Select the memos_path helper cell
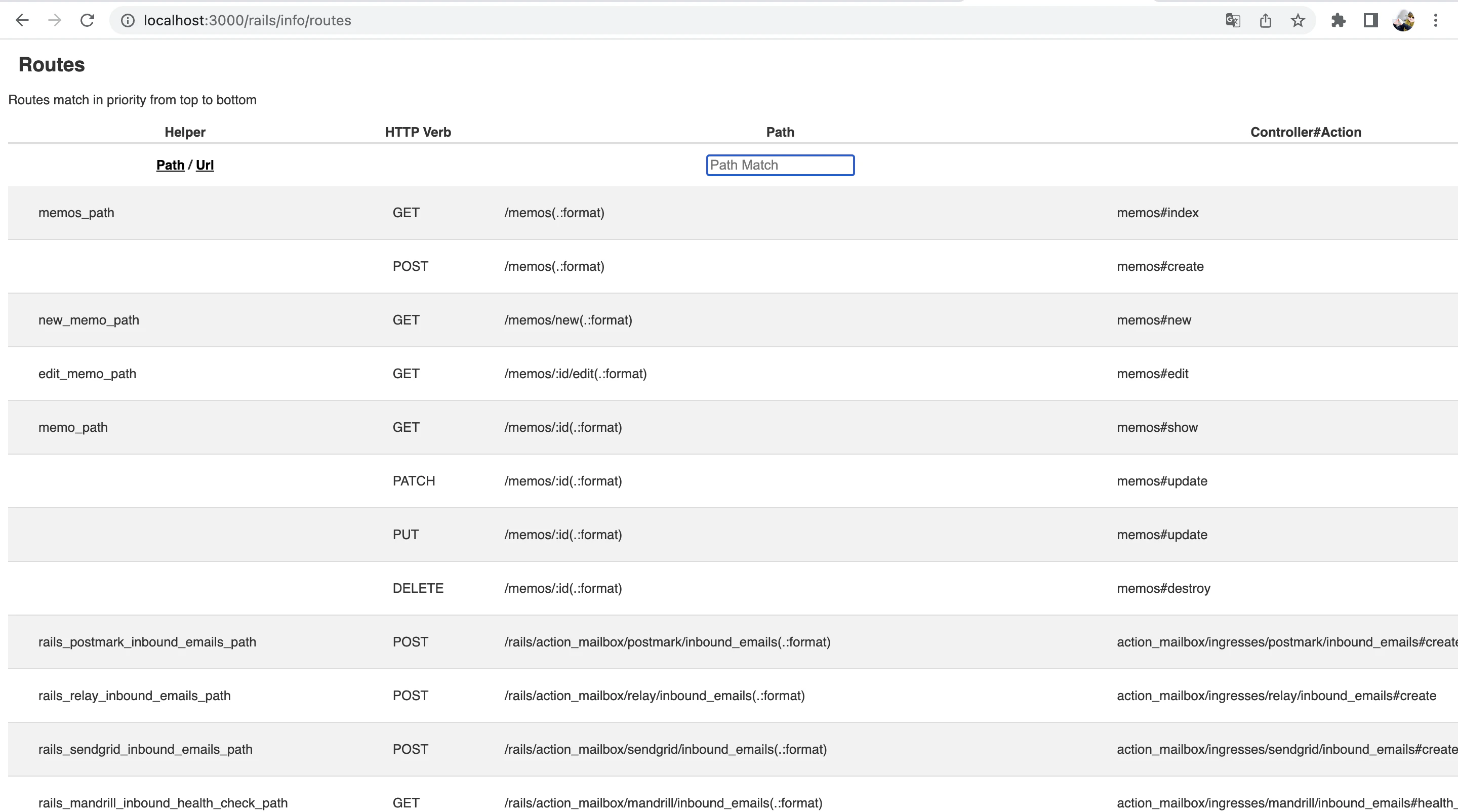Screen dimensions: 1458x812 [76, 213]
